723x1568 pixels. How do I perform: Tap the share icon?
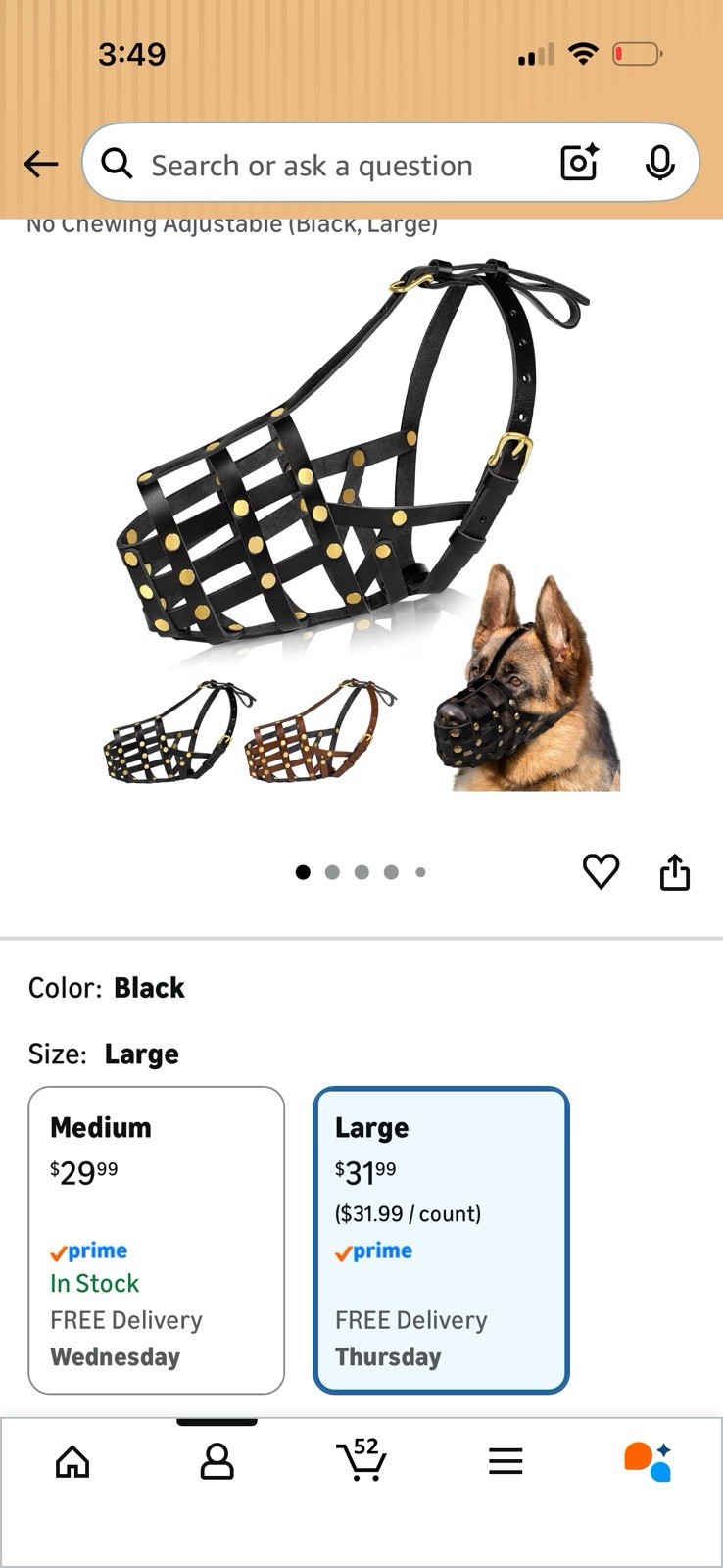tap(675, 871)
